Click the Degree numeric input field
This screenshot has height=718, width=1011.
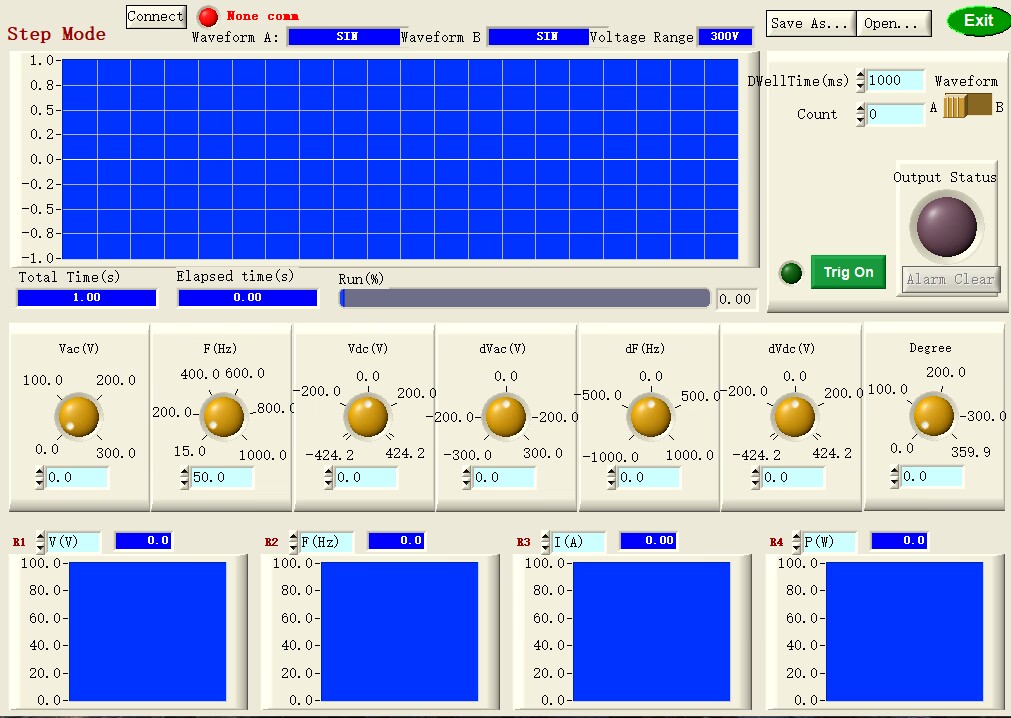931,476
